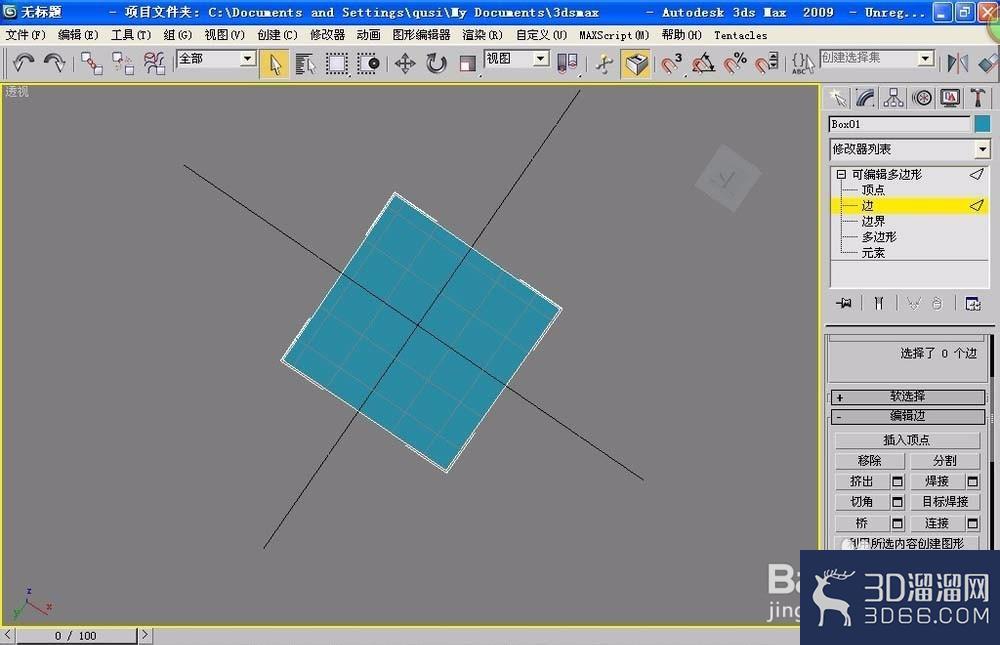1000x645 pixels.
Task: Open Edit Named Selection Sets icon
Action: [802, 64]
